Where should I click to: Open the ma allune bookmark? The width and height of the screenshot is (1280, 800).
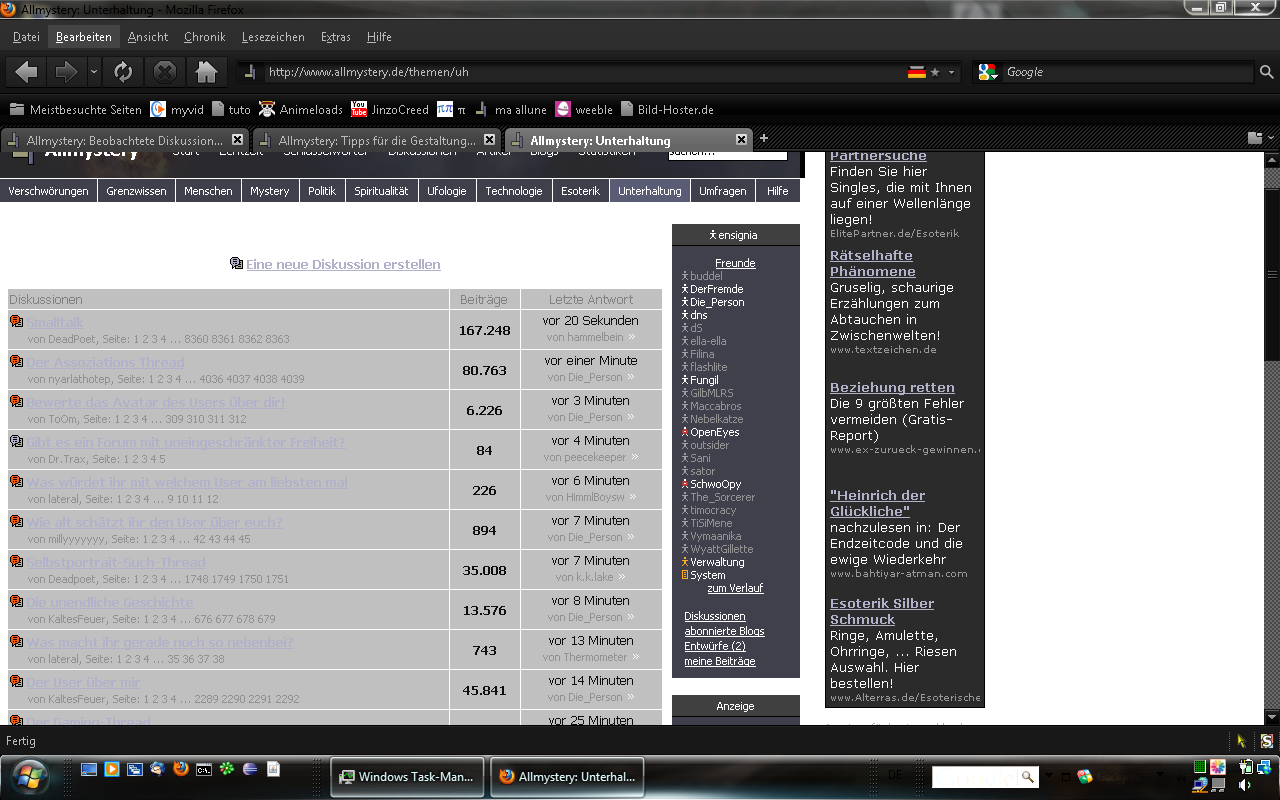coord(511,110)
